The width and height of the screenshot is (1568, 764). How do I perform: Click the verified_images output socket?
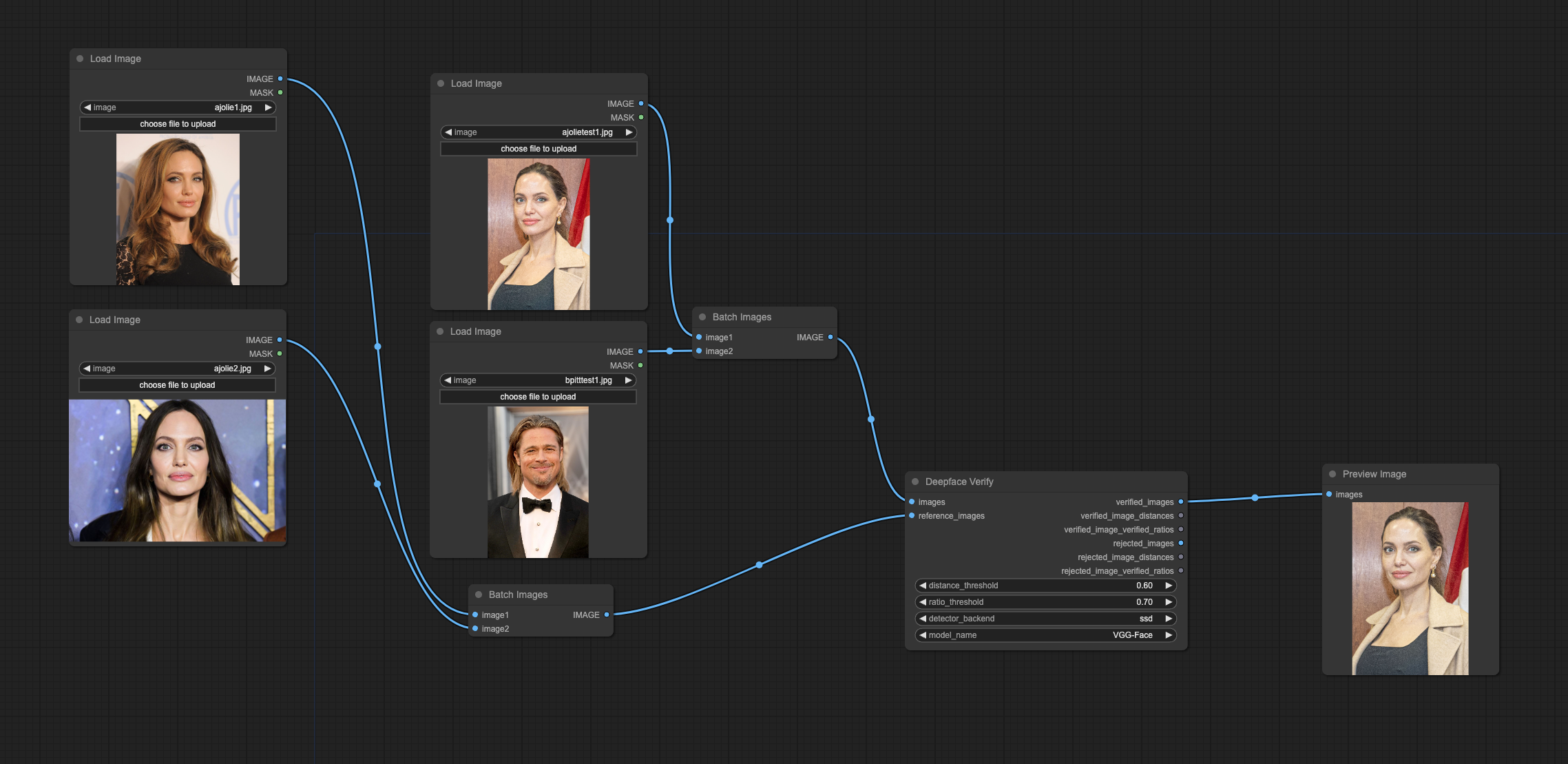(x=1181, y=502)
